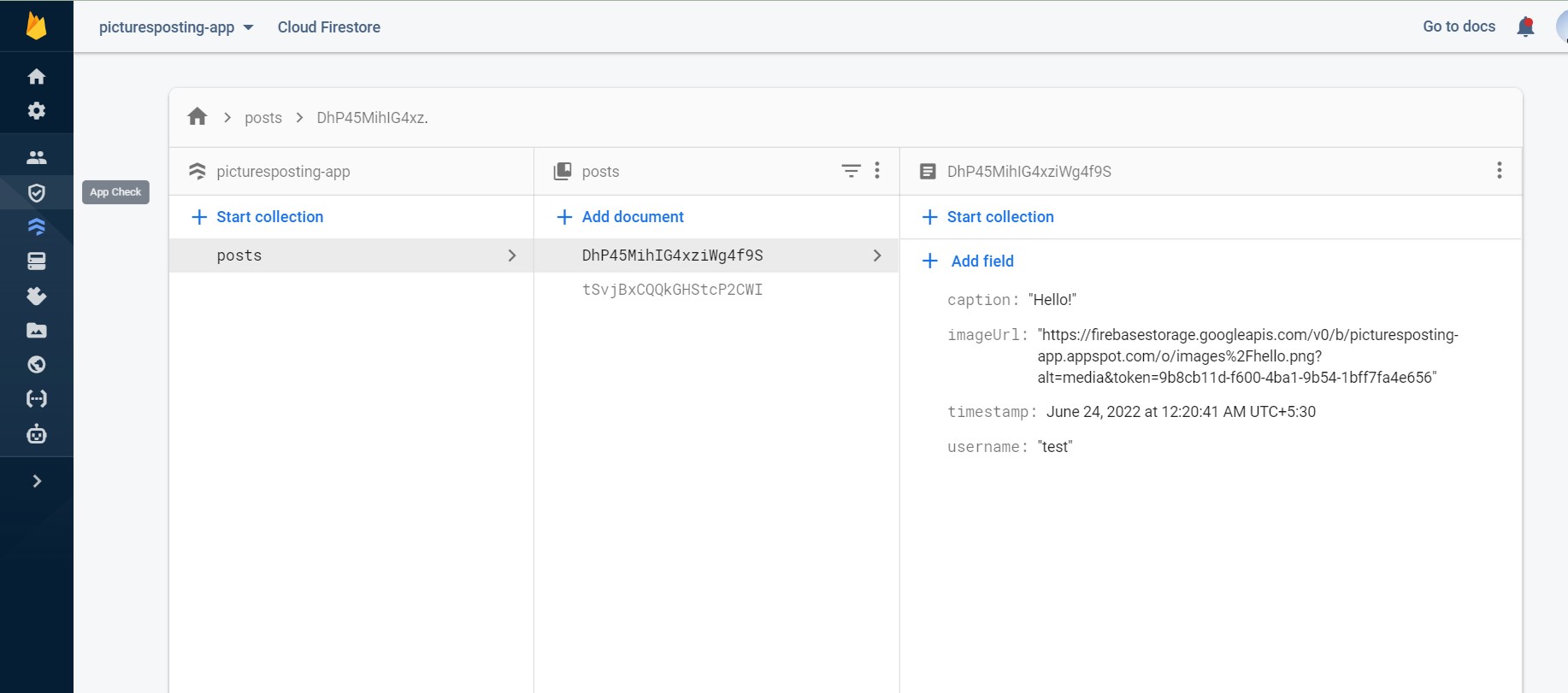Click posts collection panel header
Viewport: 1568px width, 693px height.
[716, 172]
